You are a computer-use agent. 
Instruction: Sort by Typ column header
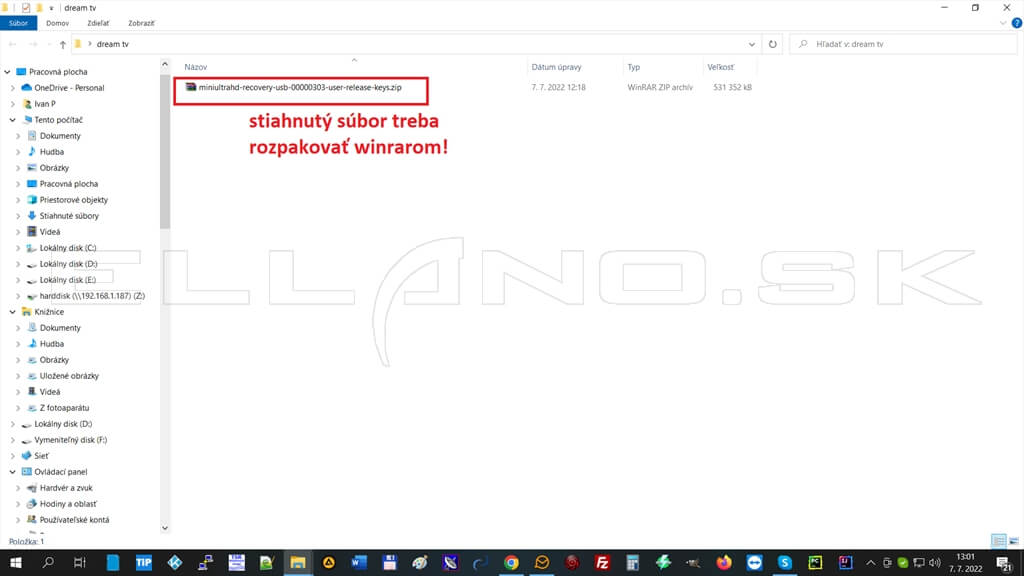tap(633, 67)
